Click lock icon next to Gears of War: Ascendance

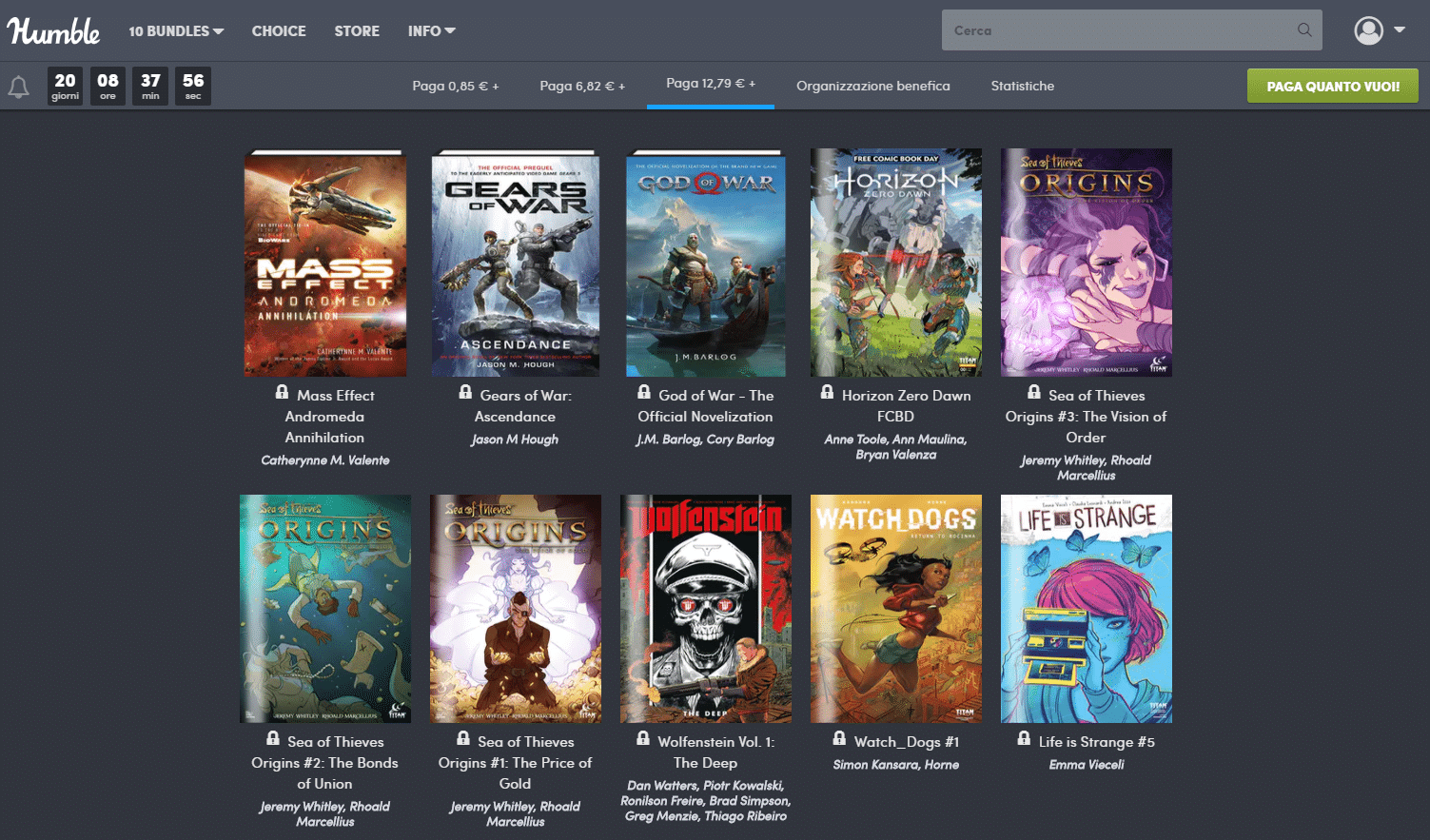pyautogui.click(x=465, y=392)
